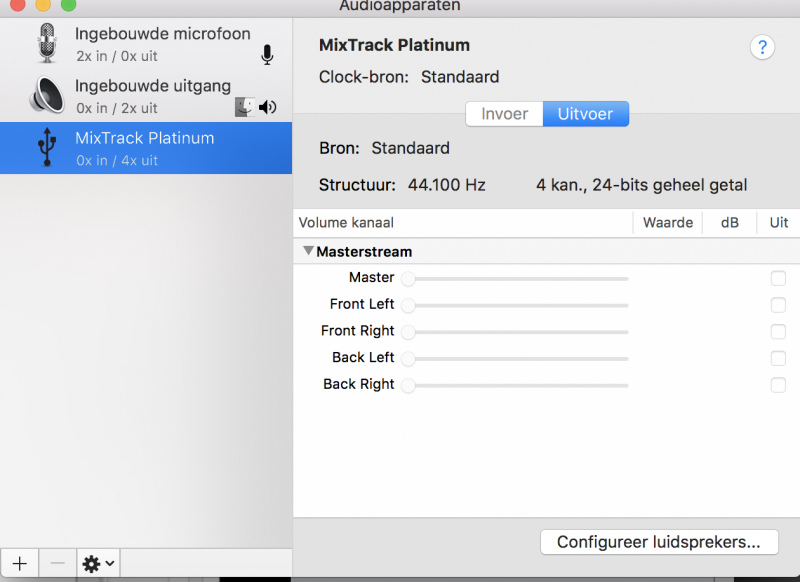
Task: Click Configureer luidsprekers button
Action: (659, 542)
